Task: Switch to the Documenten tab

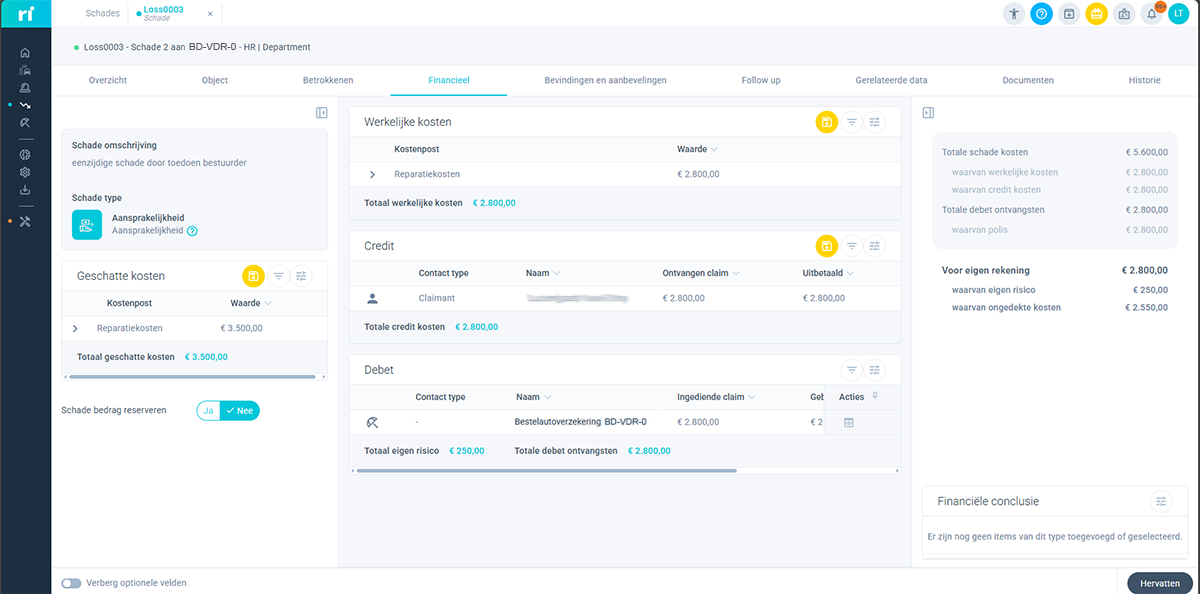Action: click(x=1027, y=80)
